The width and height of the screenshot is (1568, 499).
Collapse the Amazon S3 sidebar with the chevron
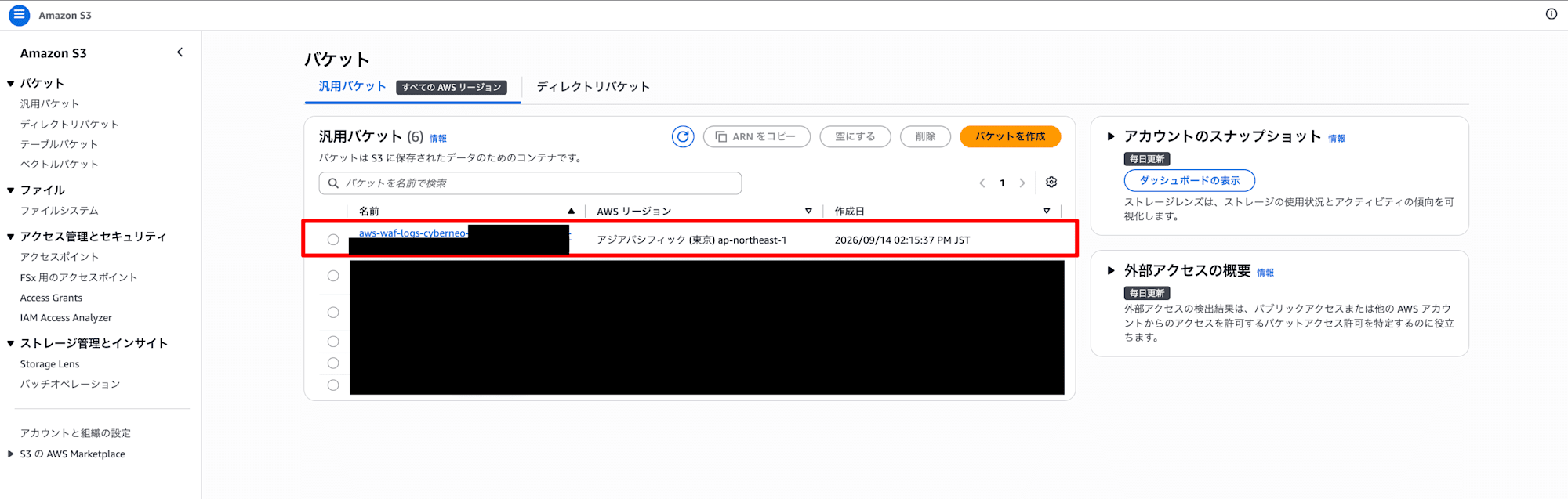click(x=180, y=52)
